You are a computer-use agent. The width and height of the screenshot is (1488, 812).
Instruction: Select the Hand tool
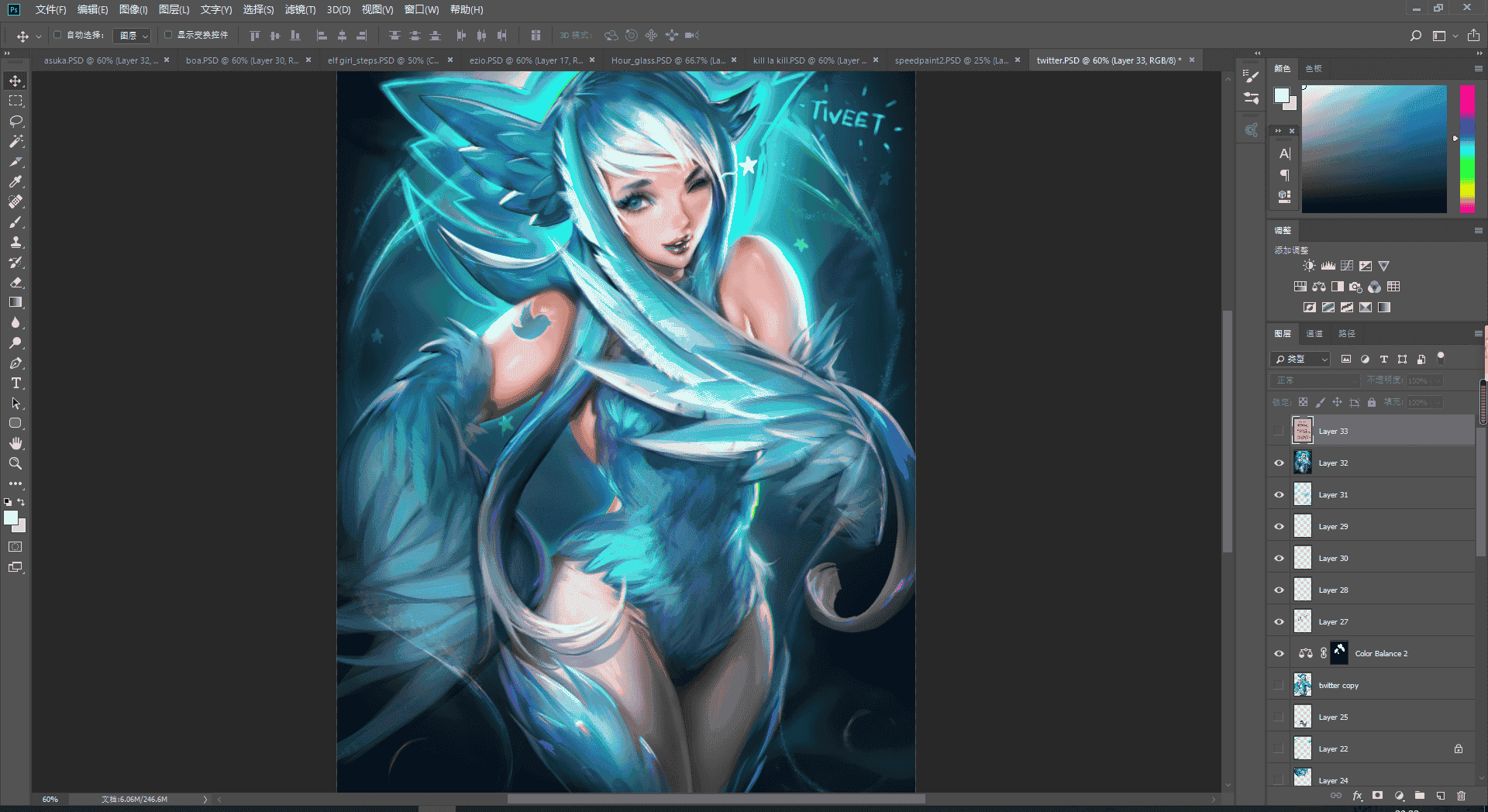click(x=15, y=443)
